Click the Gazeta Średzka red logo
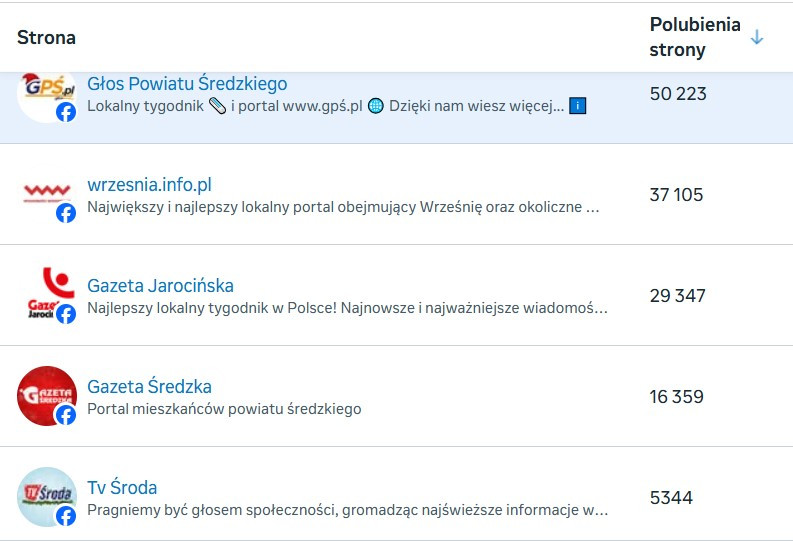This screenshot has height=541, width=793. point(43,393)
